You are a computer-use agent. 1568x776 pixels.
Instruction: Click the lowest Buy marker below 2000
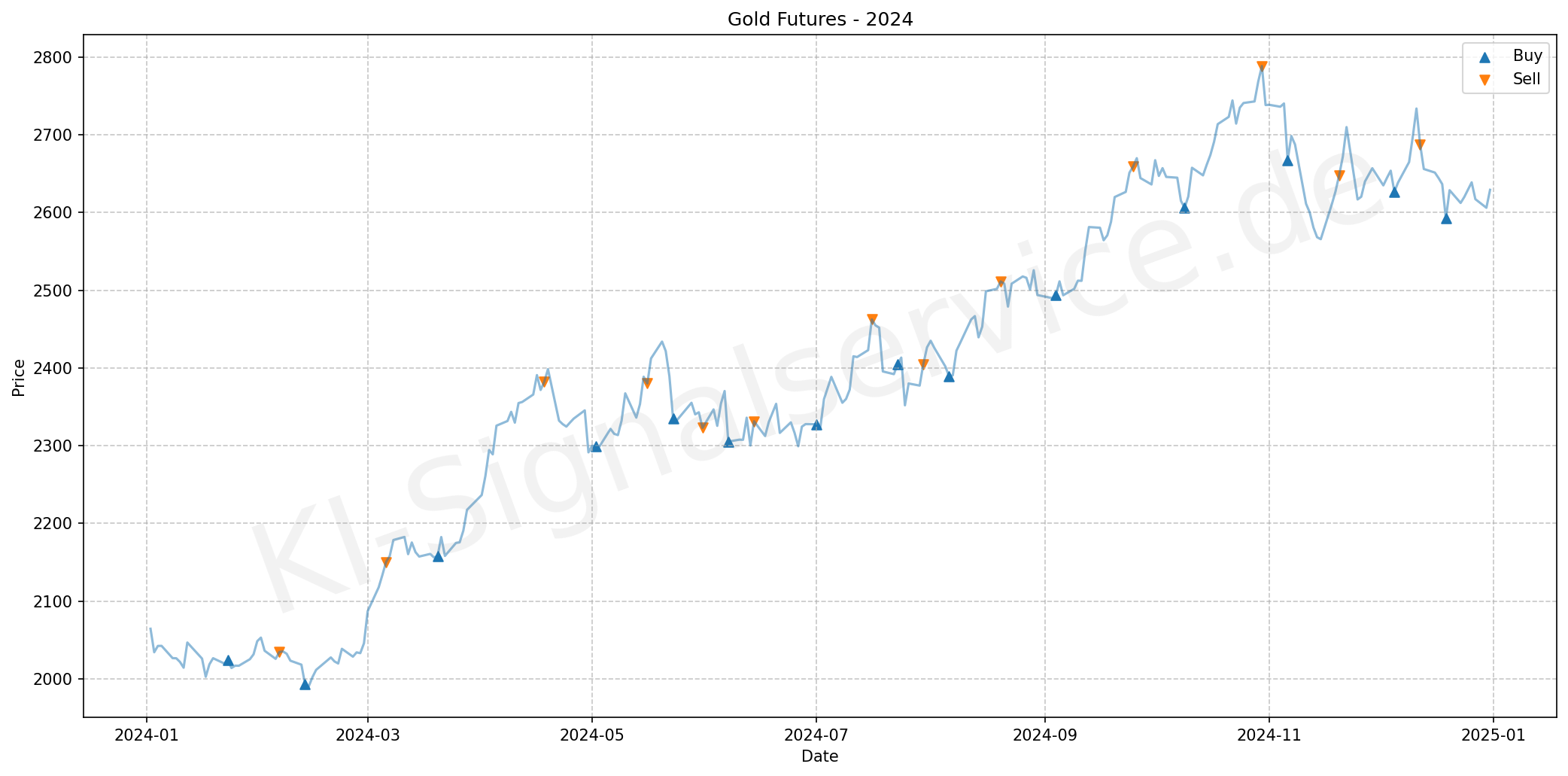click(305, 684)
